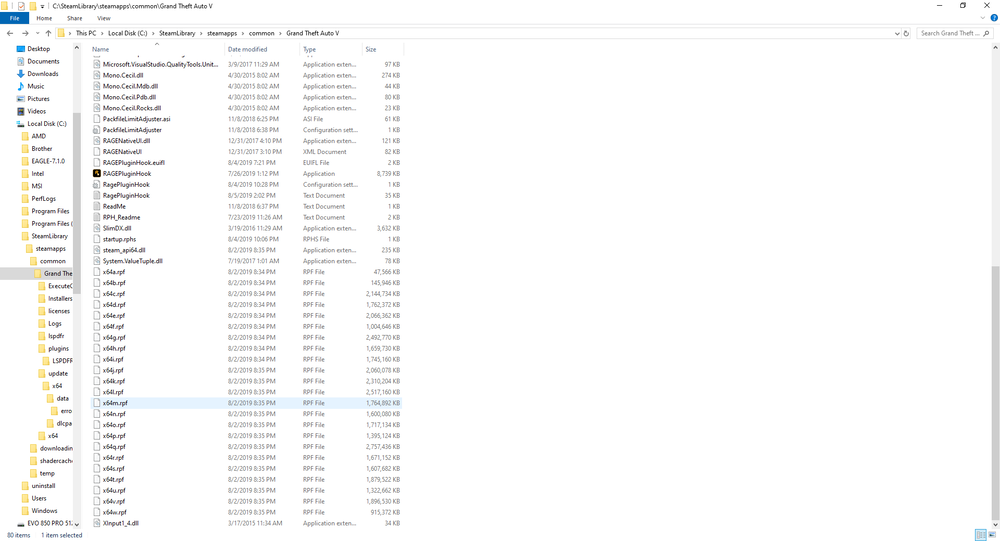Select the SlimDX.dll file icon

point(97,228)
